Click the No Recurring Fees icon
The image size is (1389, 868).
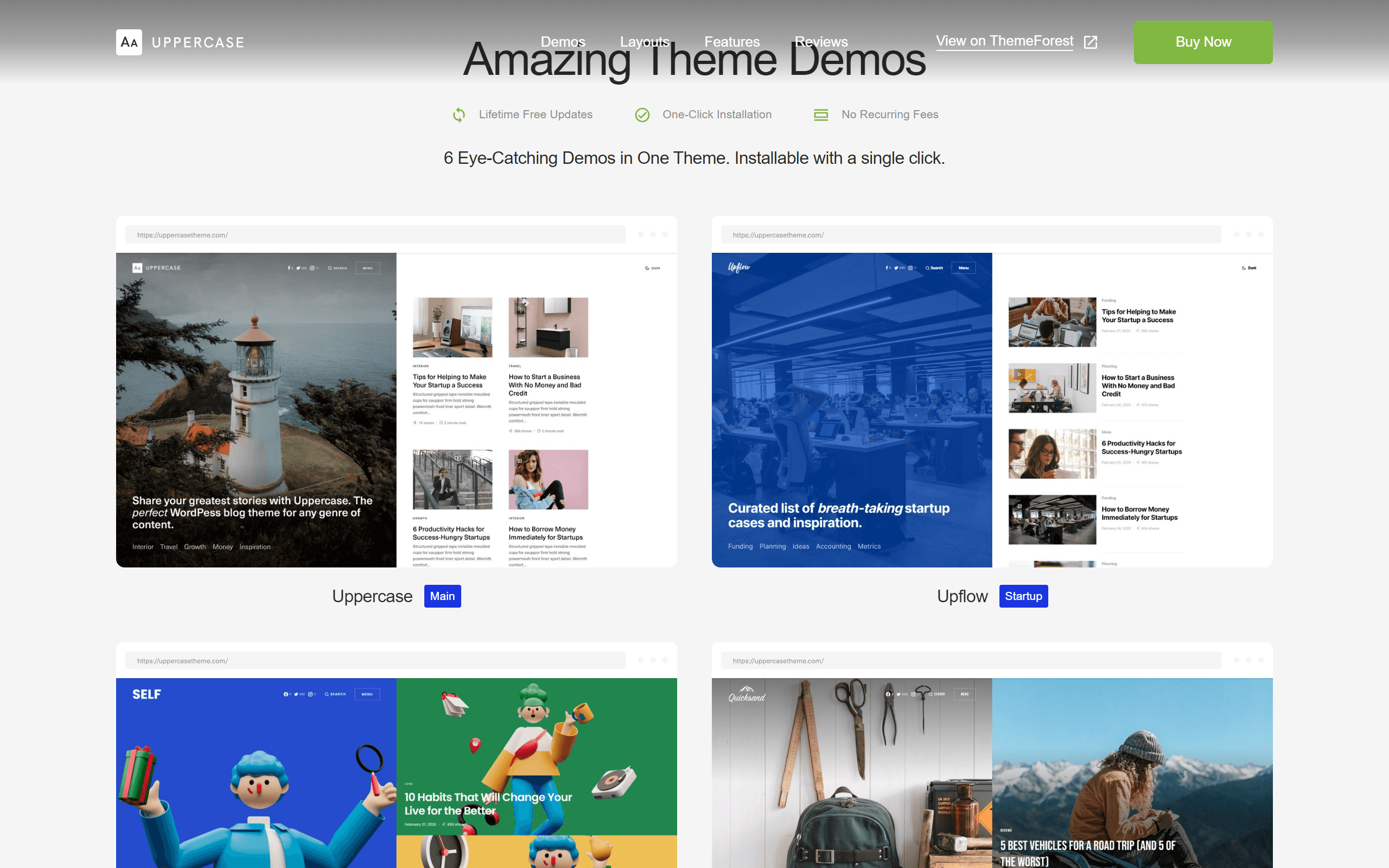coord(821,114)
